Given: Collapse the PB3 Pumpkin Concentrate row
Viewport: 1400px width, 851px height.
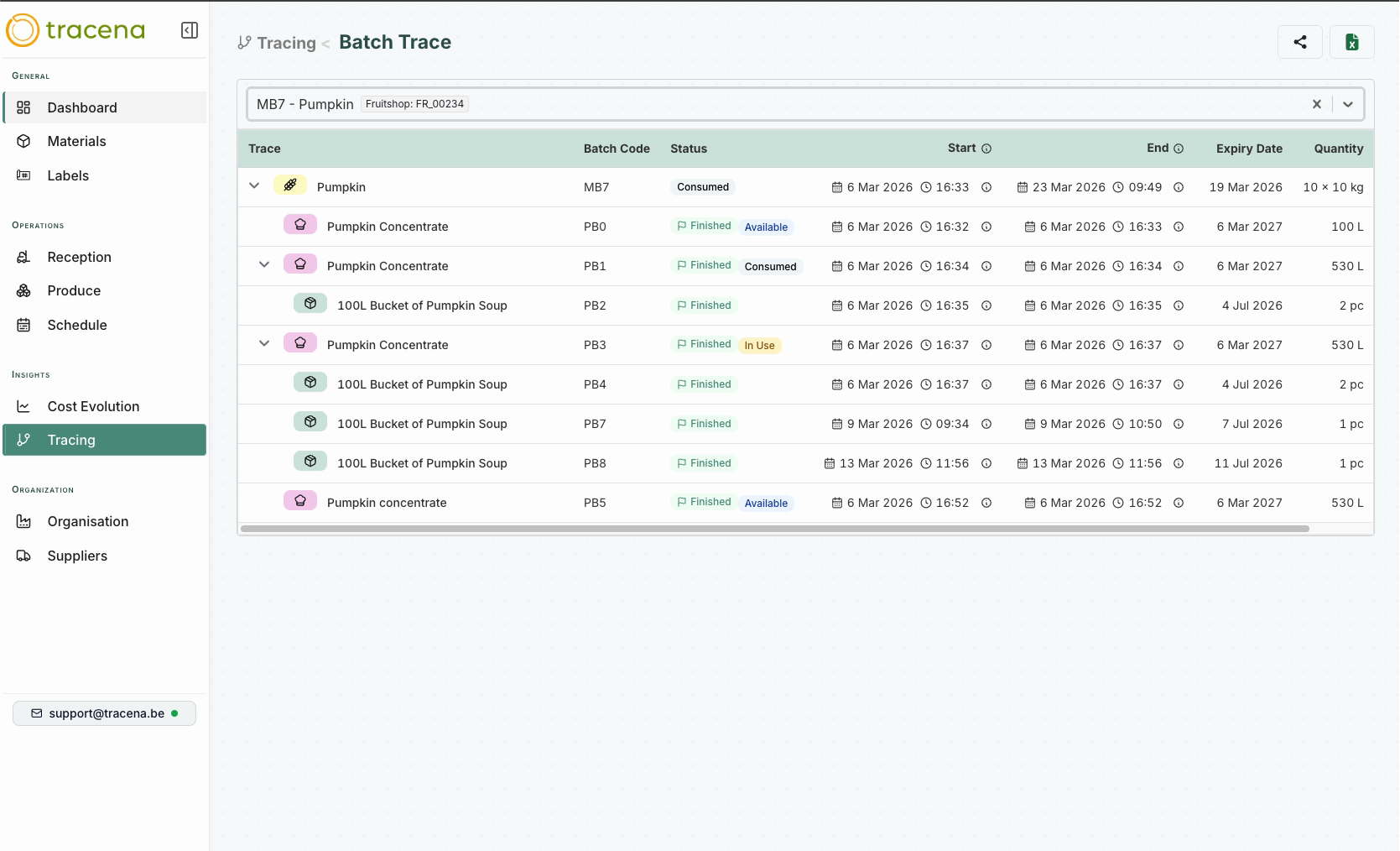Looking at the screenshot, I should (264, 344).
